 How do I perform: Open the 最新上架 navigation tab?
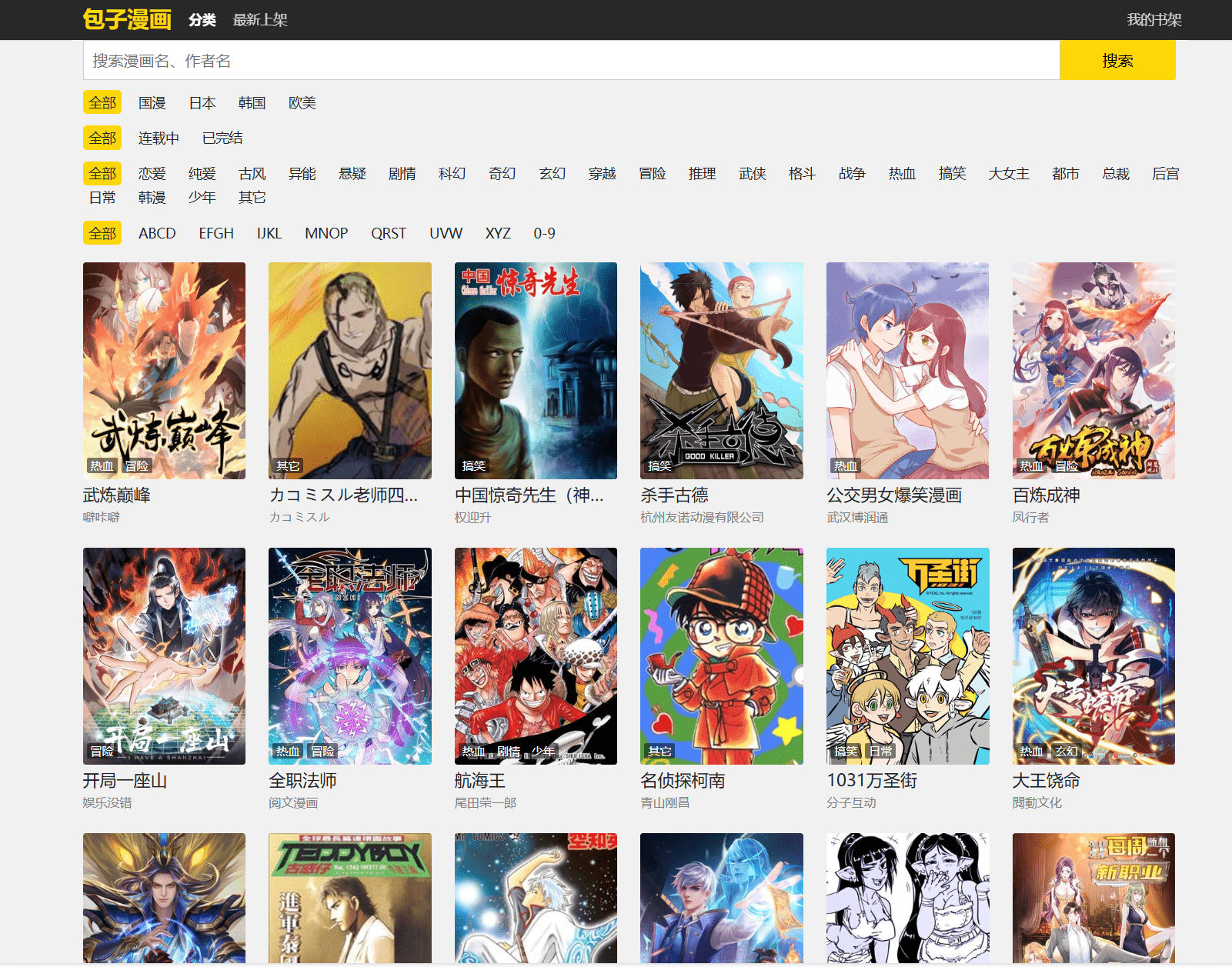(260, 20)
